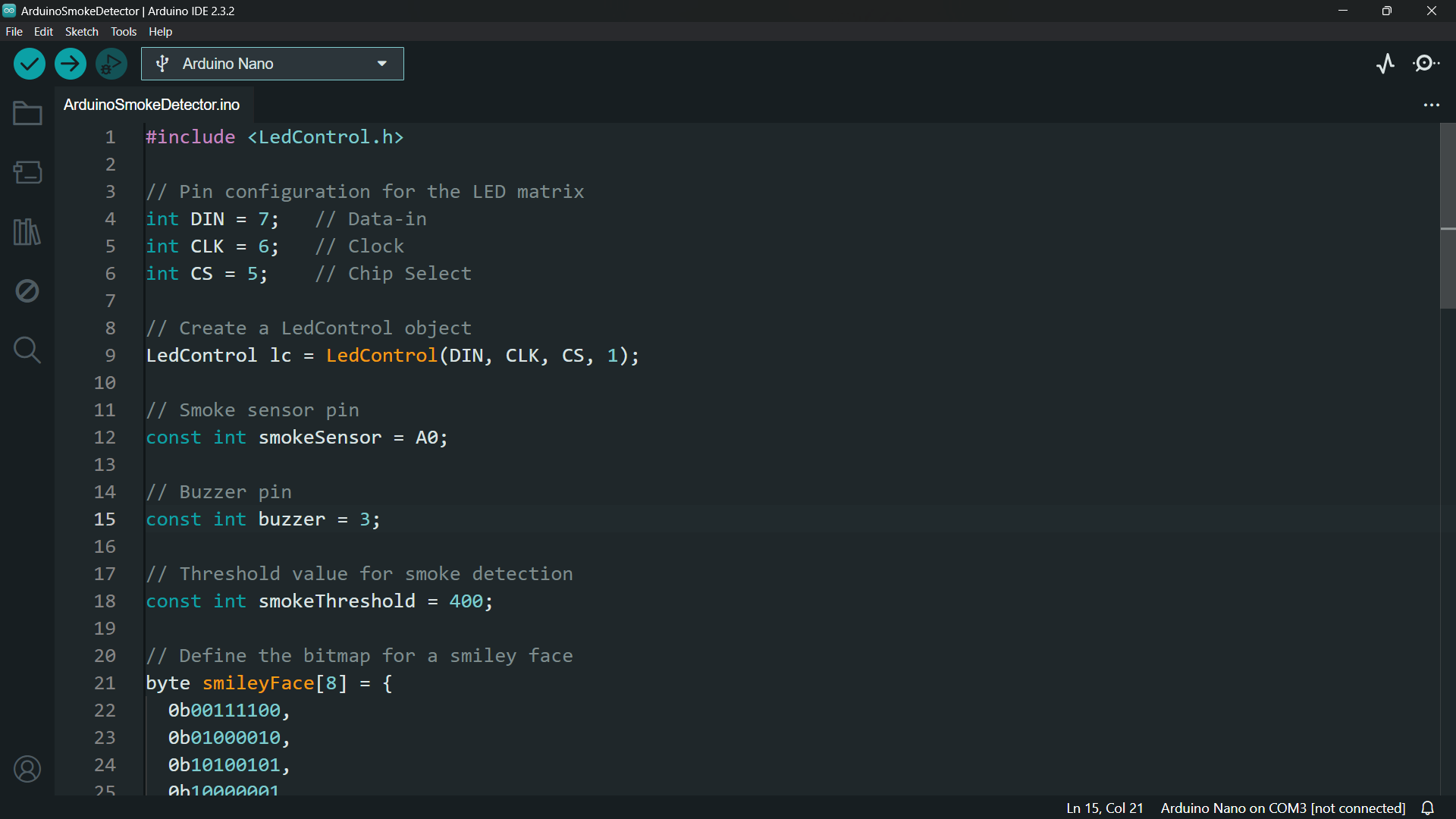The image size is (1456, 819).
Task: Open the Search sidebar panel
Action: (x=27, y=350)
